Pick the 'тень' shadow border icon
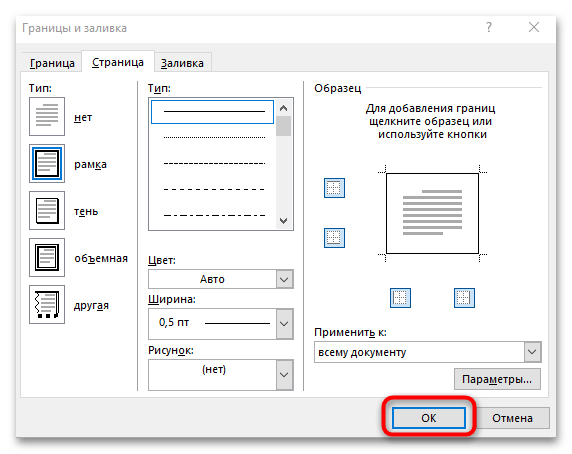572x454 pixels. pos(47,210)
